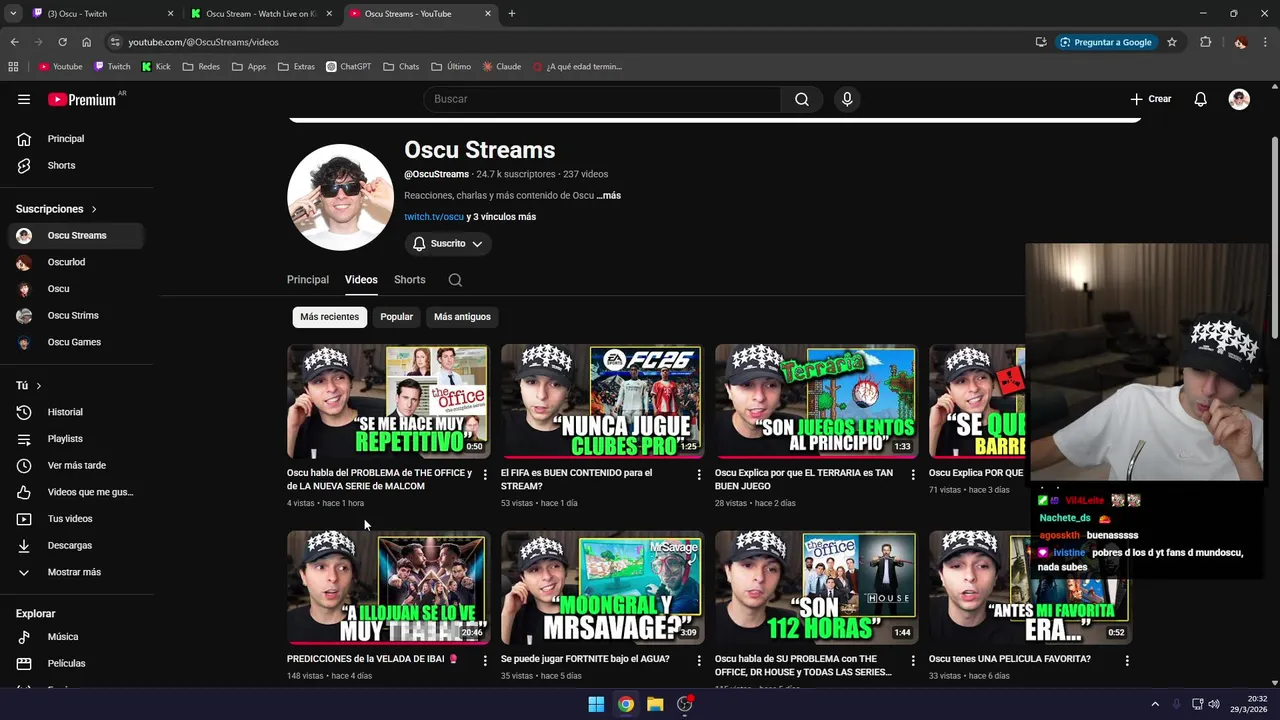Open Oscu Games subscription in sidebar

coord(76,342)
